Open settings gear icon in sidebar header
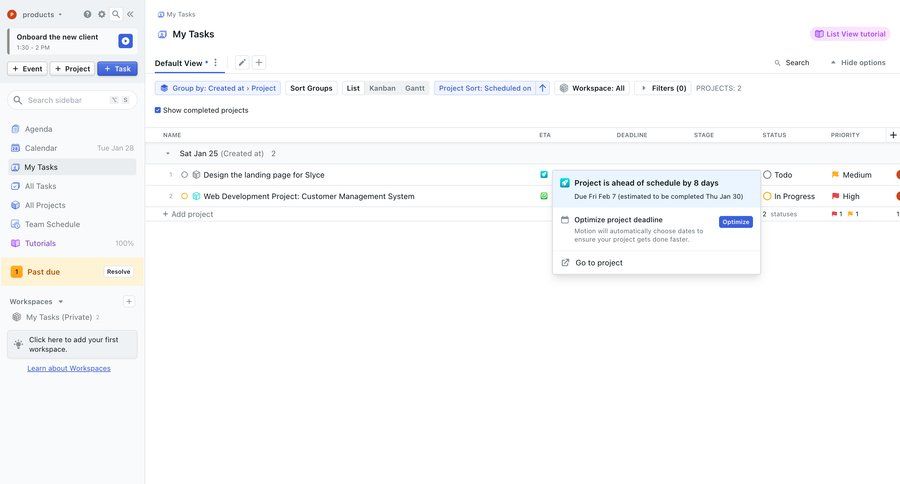Image resolution: width=900 pixels, height=484 pixels. click(x=102, y=14)
